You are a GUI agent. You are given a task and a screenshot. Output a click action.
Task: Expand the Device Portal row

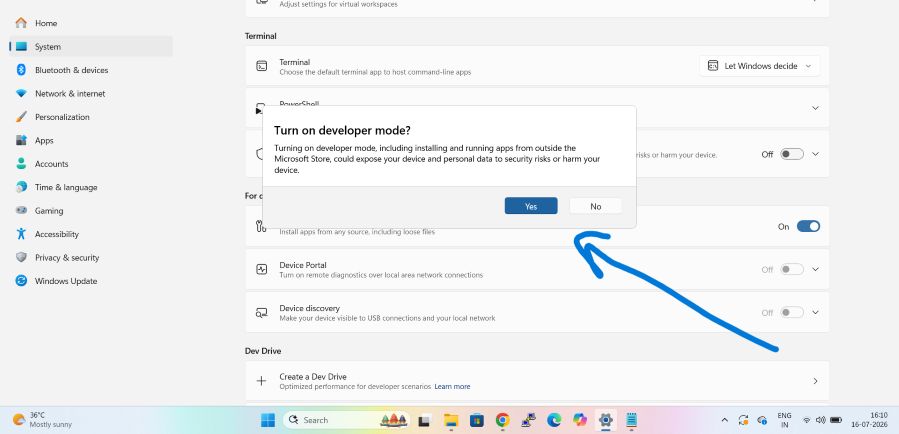point(815,269)
